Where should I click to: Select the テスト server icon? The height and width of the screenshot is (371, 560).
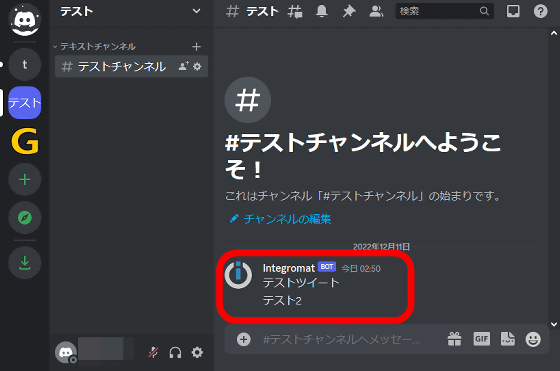(x=25, y=103)
